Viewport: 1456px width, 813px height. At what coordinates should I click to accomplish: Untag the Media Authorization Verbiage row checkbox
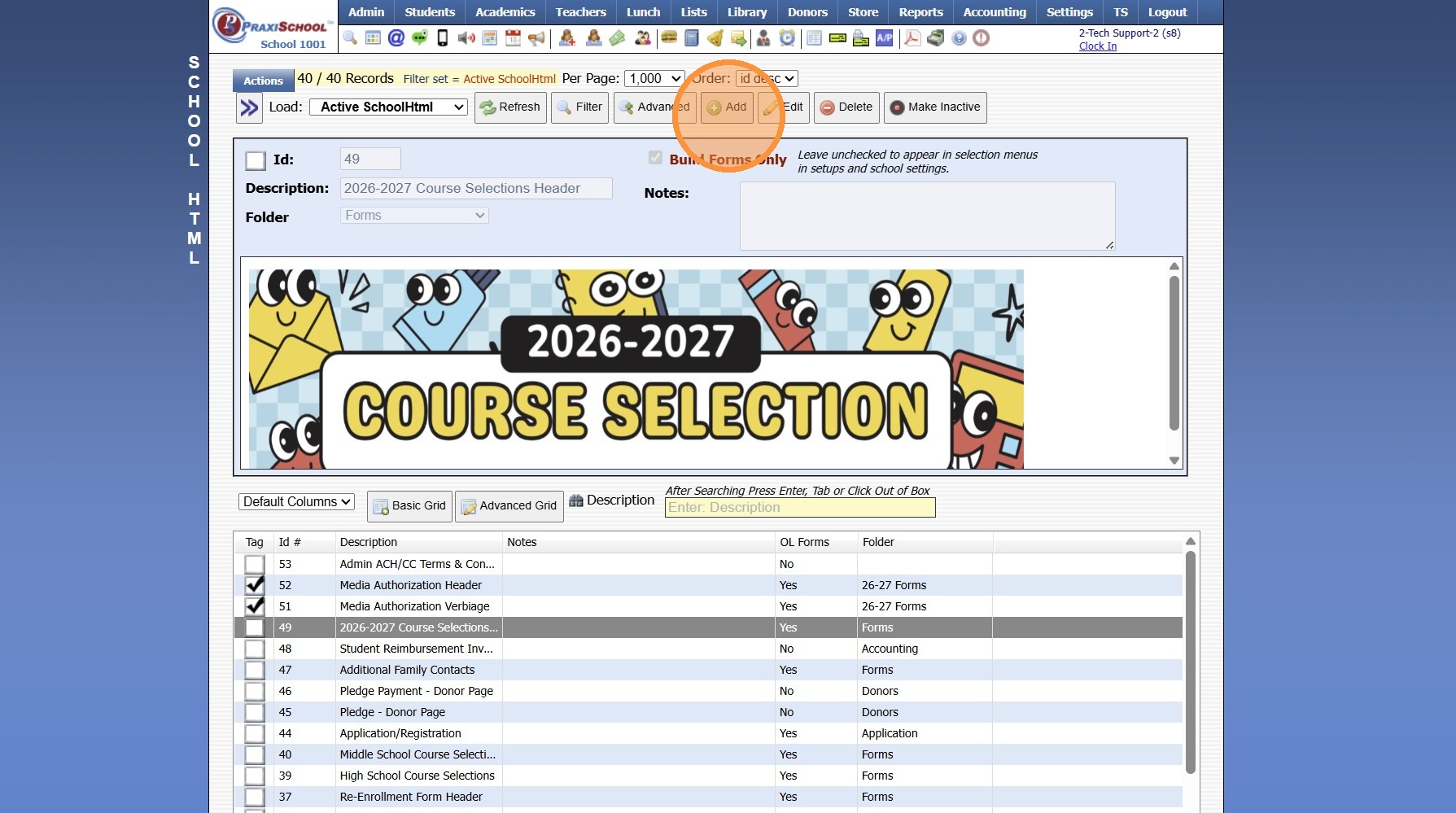255,606
